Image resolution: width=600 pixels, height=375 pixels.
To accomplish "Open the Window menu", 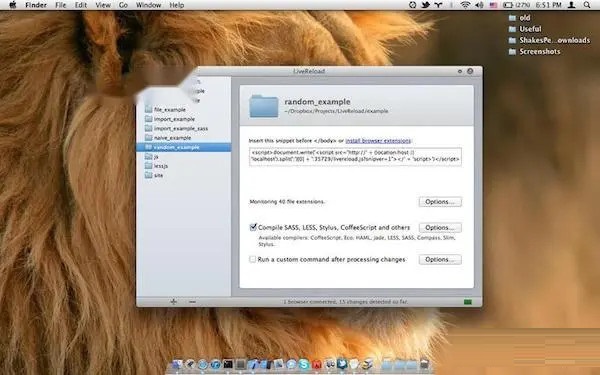I will pyautogui.click(x=148, y=5).
